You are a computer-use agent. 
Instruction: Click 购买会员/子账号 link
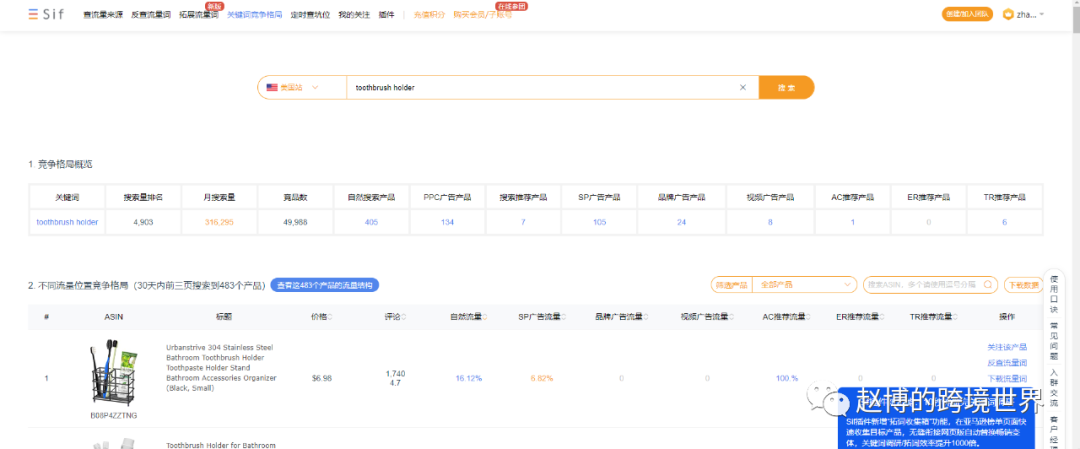[482, 14]
